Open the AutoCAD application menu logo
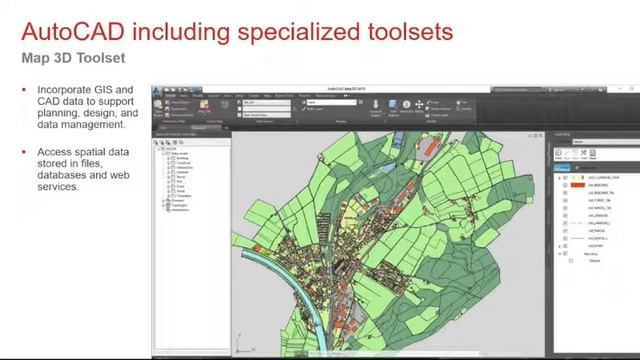This screenshot has width=640, height=360. [157, 90]
